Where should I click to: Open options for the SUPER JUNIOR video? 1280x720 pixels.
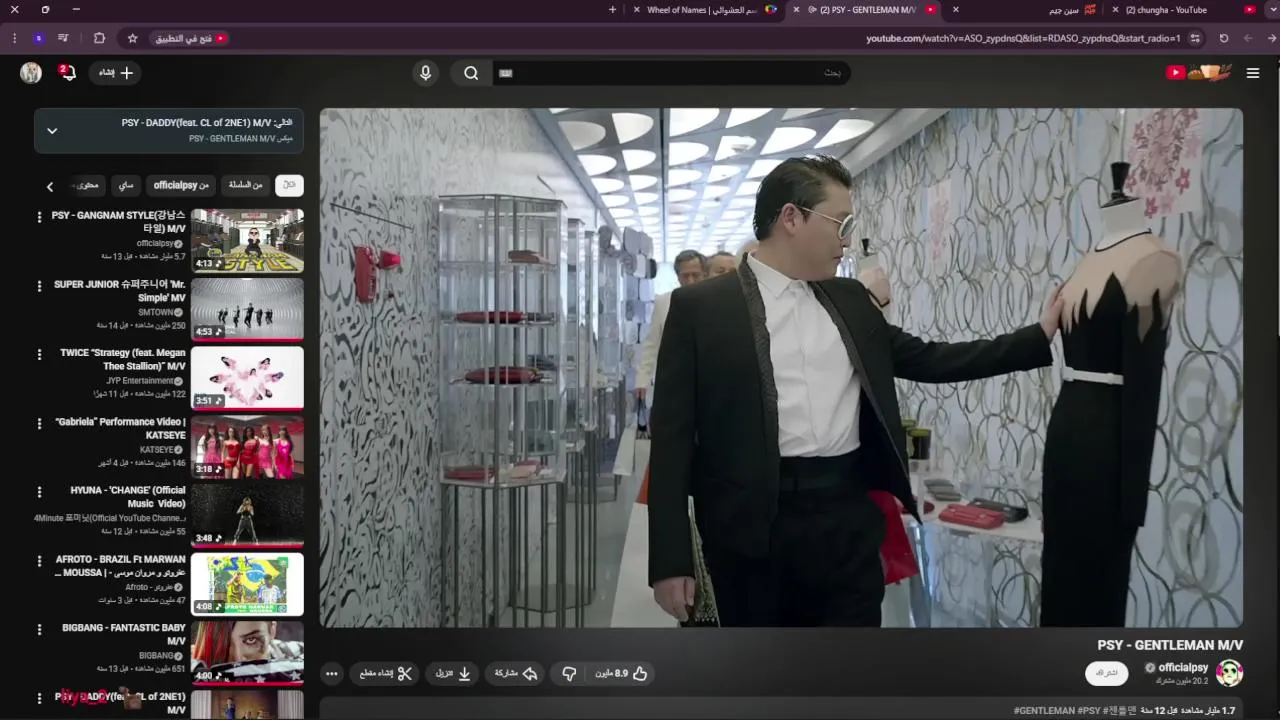(40, 286)
